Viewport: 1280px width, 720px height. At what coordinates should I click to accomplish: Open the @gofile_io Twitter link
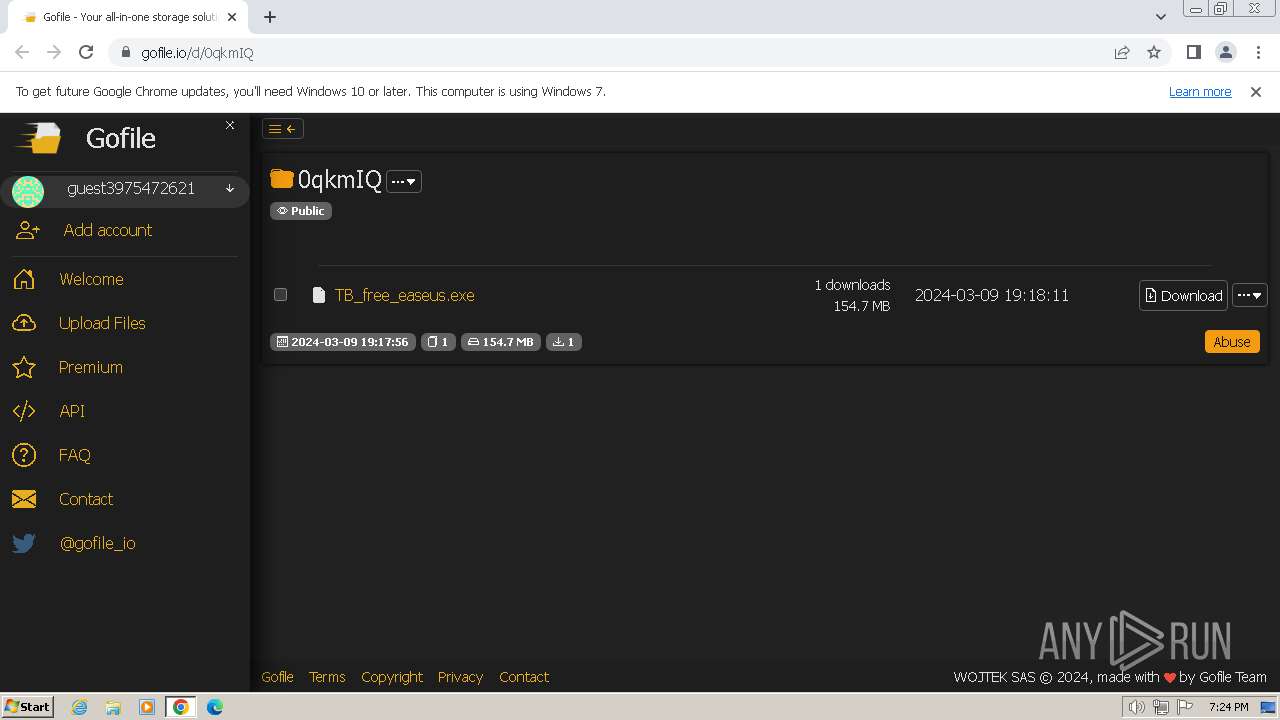coord(98,543)
